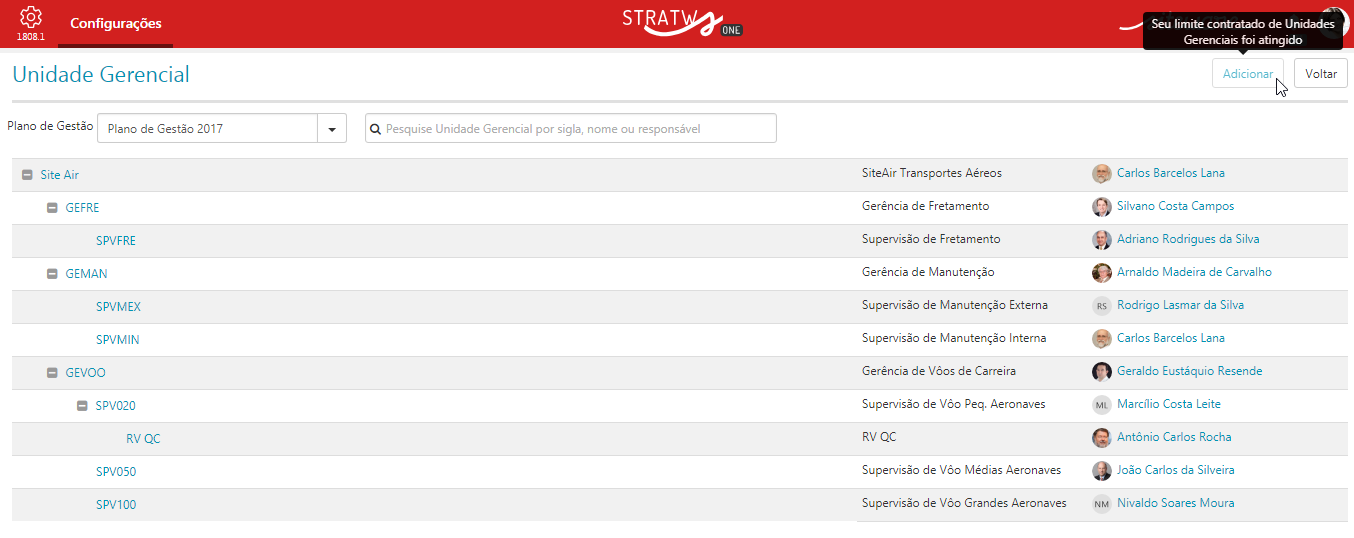Viewport: 1354px width, 538px height.
Task: Open the GEVOO unit link
Action: coord(85,373)
